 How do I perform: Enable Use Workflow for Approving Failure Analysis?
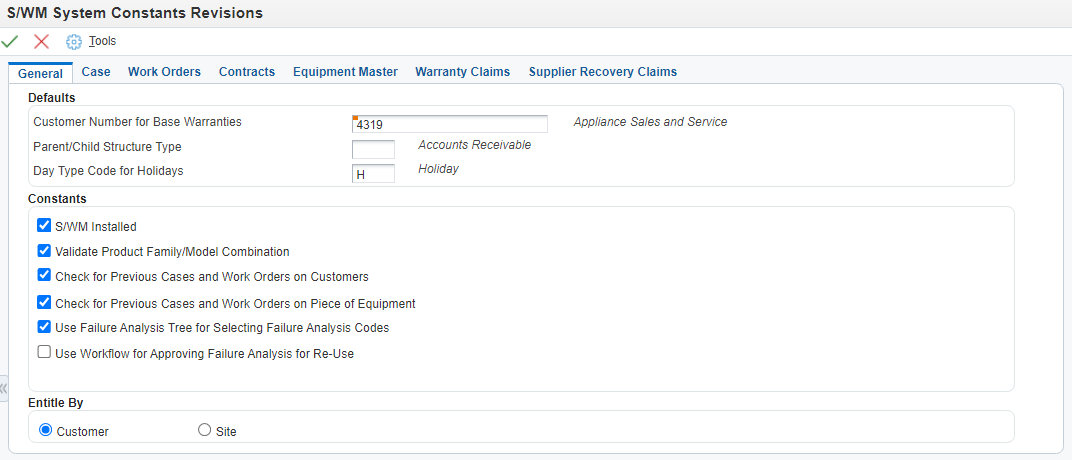pyautogui.click(x=44, y=353)
